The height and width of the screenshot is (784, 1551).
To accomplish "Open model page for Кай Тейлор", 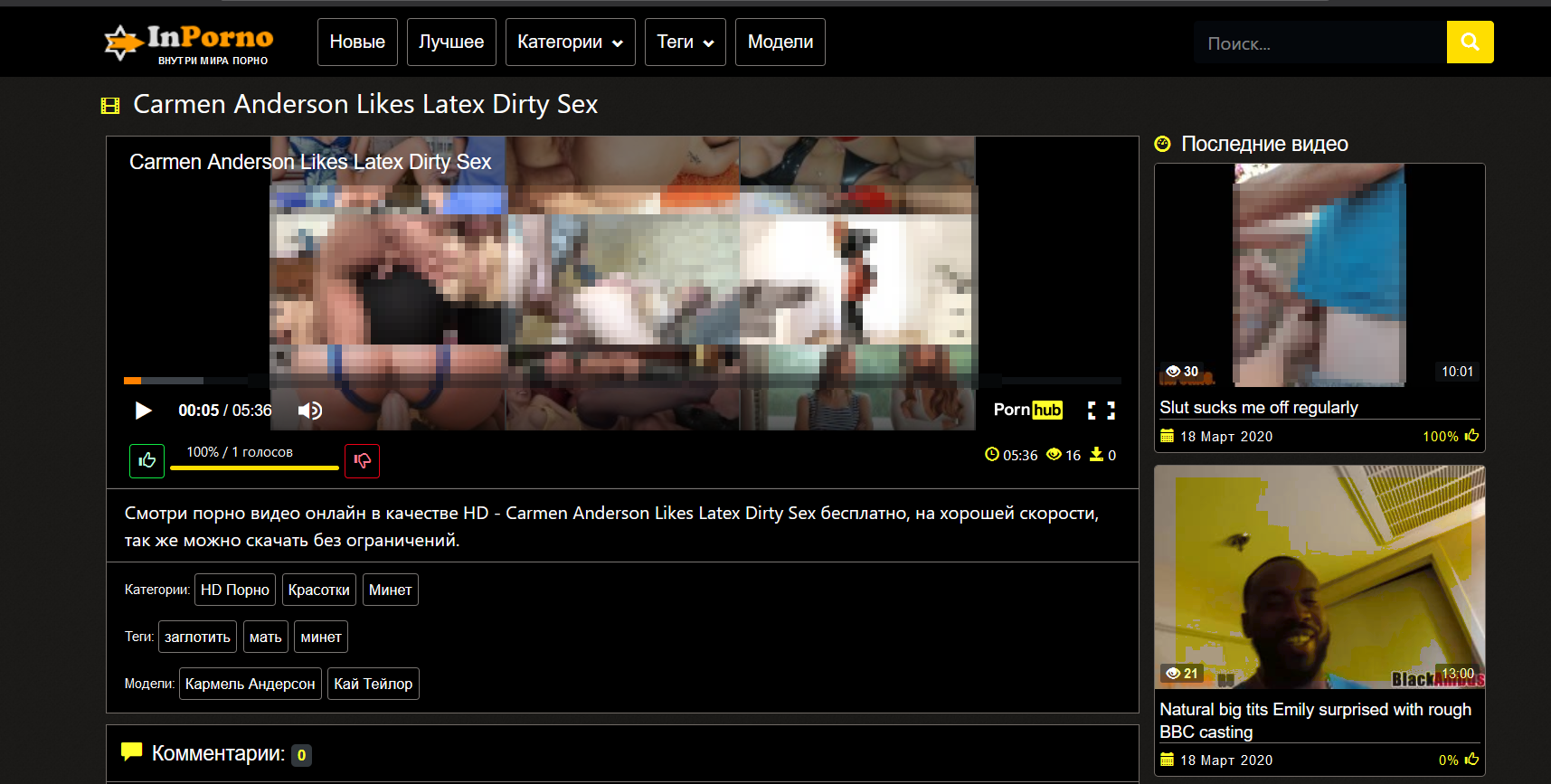I will [374, 684].
